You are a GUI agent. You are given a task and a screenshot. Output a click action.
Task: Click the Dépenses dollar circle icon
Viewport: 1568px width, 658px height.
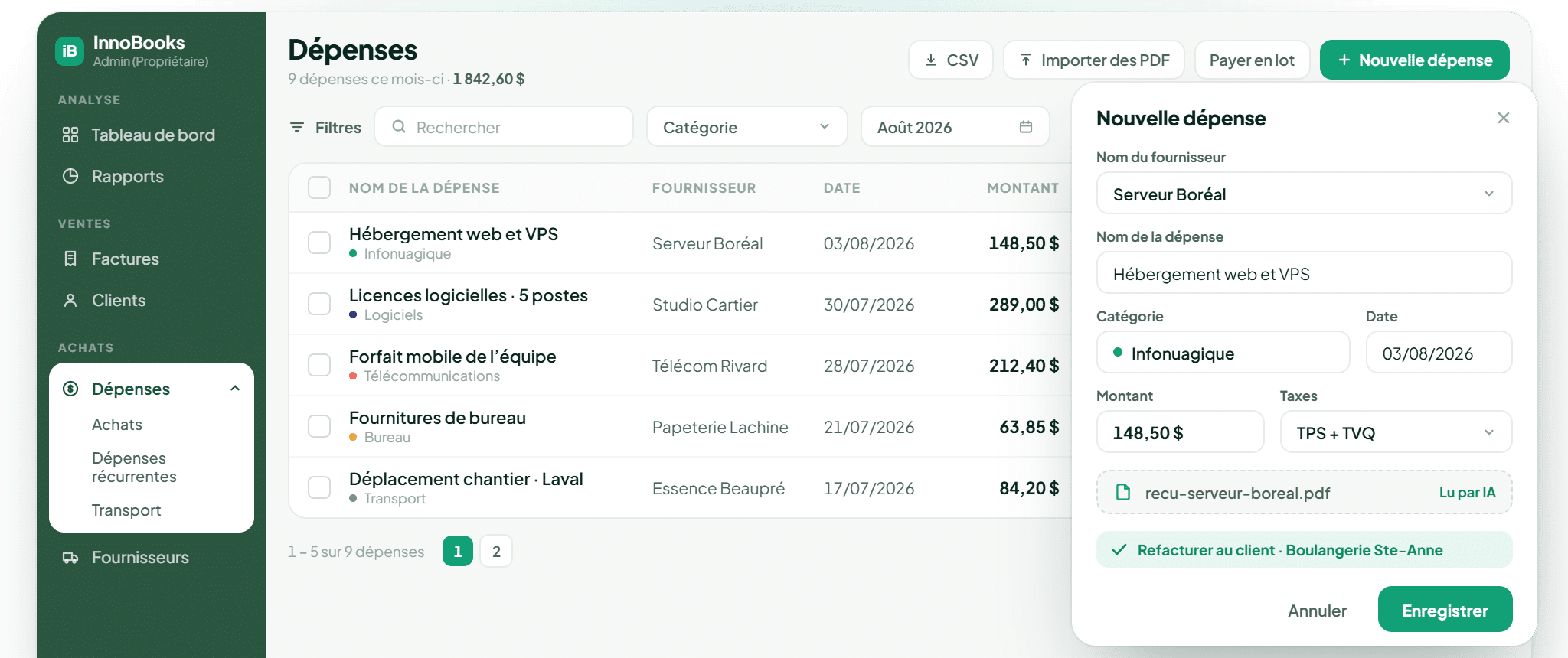coord(70,389)
